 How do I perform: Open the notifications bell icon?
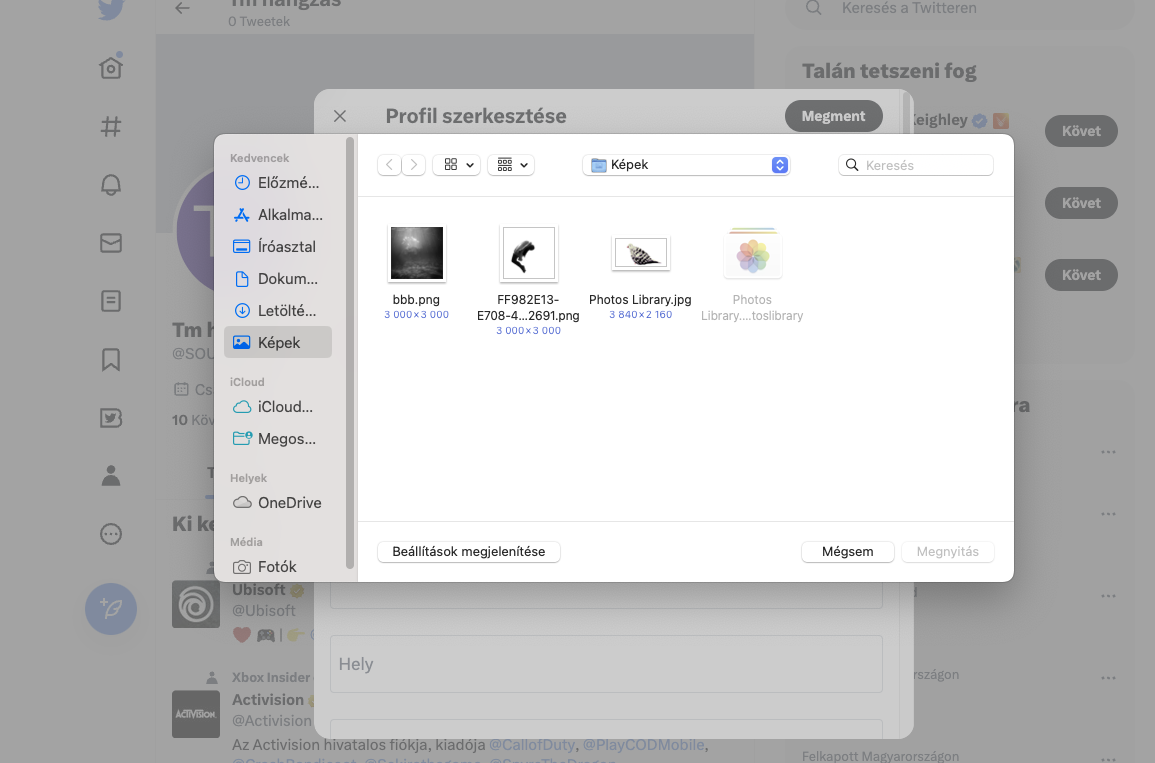click(x=111, y=185)
